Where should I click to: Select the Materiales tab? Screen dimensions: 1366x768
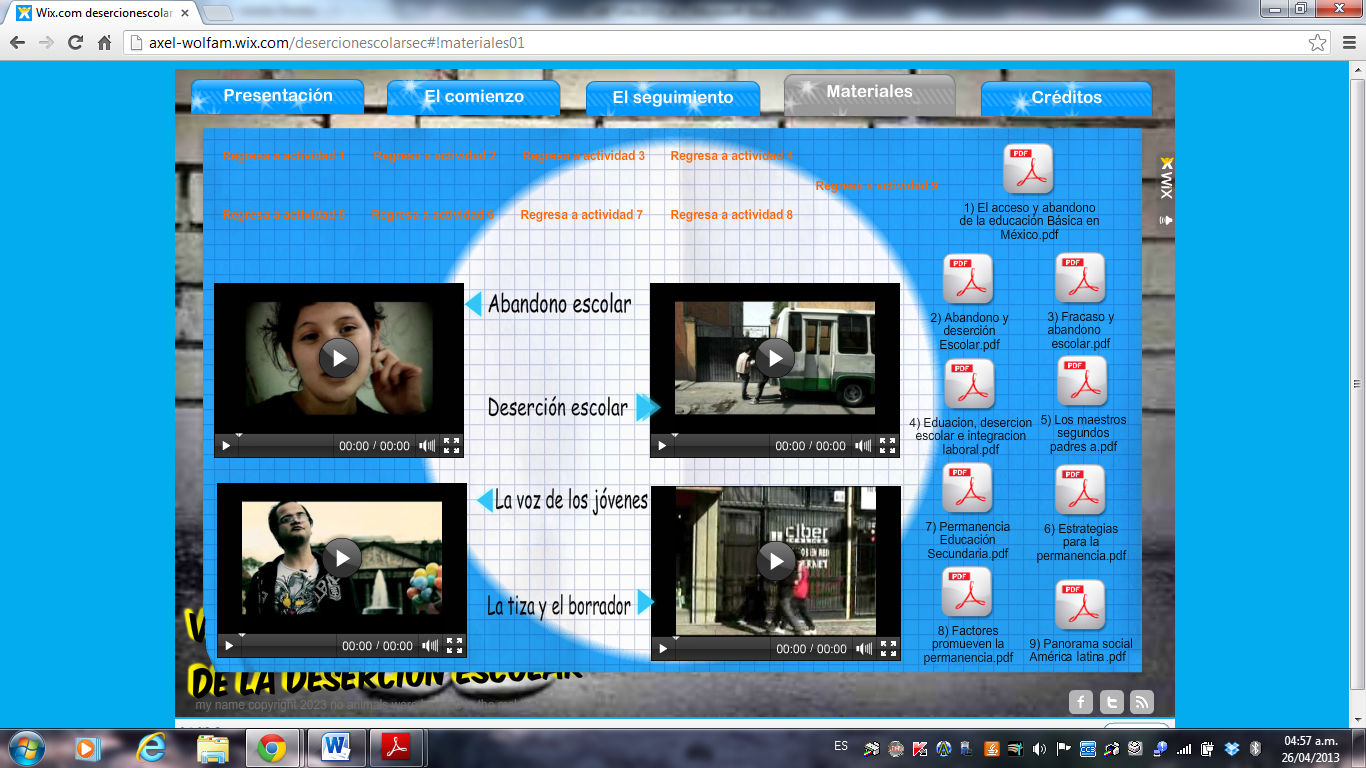click(870, 93)
